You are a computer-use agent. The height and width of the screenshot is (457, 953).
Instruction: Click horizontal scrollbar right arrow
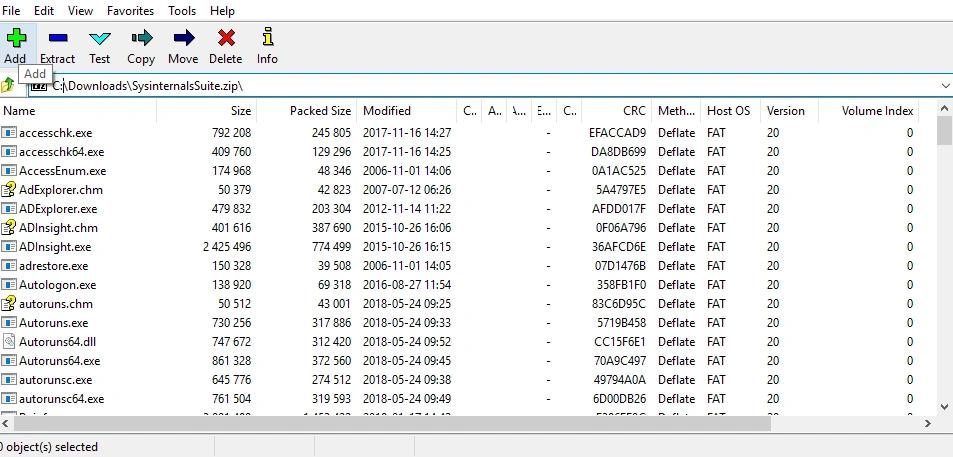(928, 423)
